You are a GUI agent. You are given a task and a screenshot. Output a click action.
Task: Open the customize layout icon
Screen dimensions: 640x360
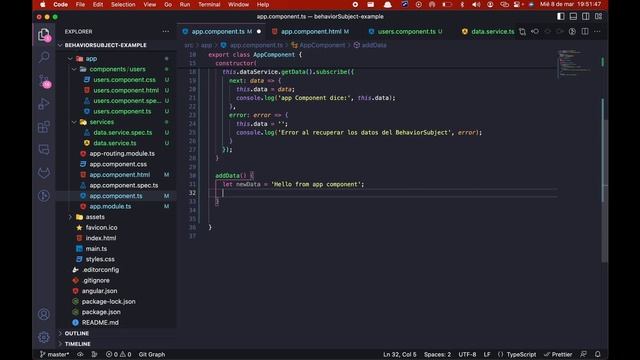click(x=598, y=16)
